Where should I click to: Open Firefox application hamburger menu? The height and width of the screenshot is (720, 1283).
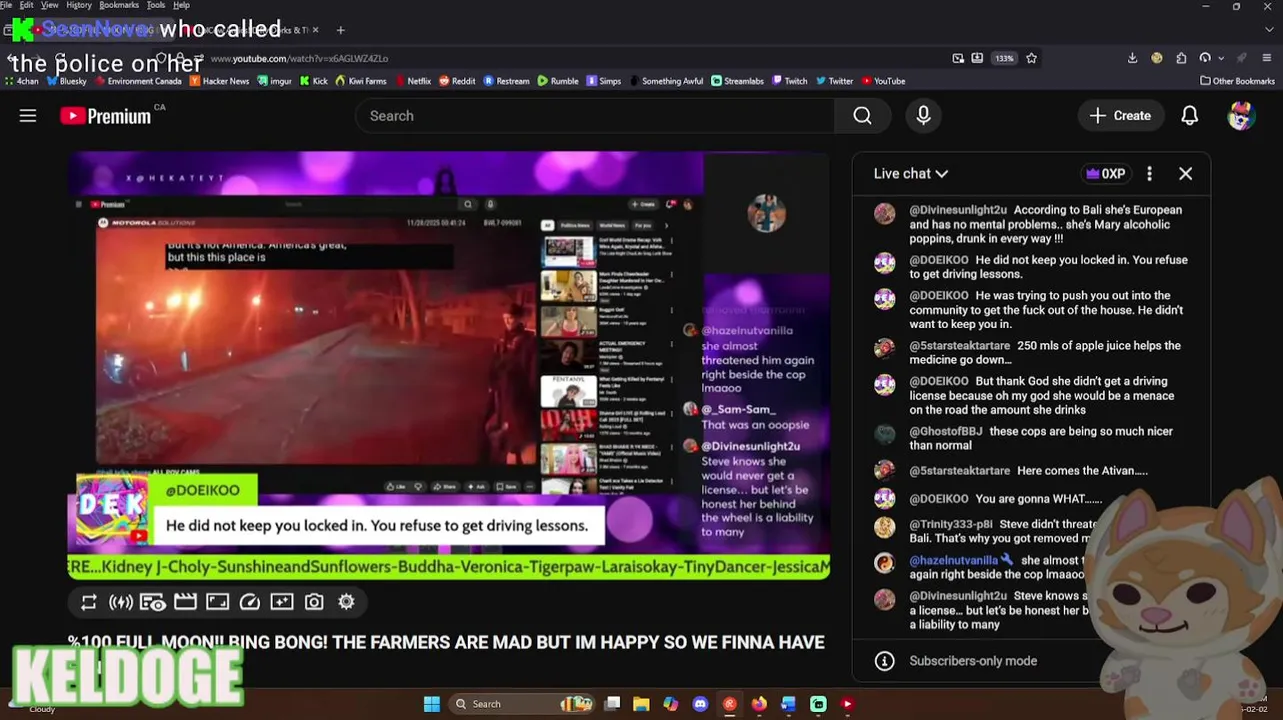[x=1267, y=58]
